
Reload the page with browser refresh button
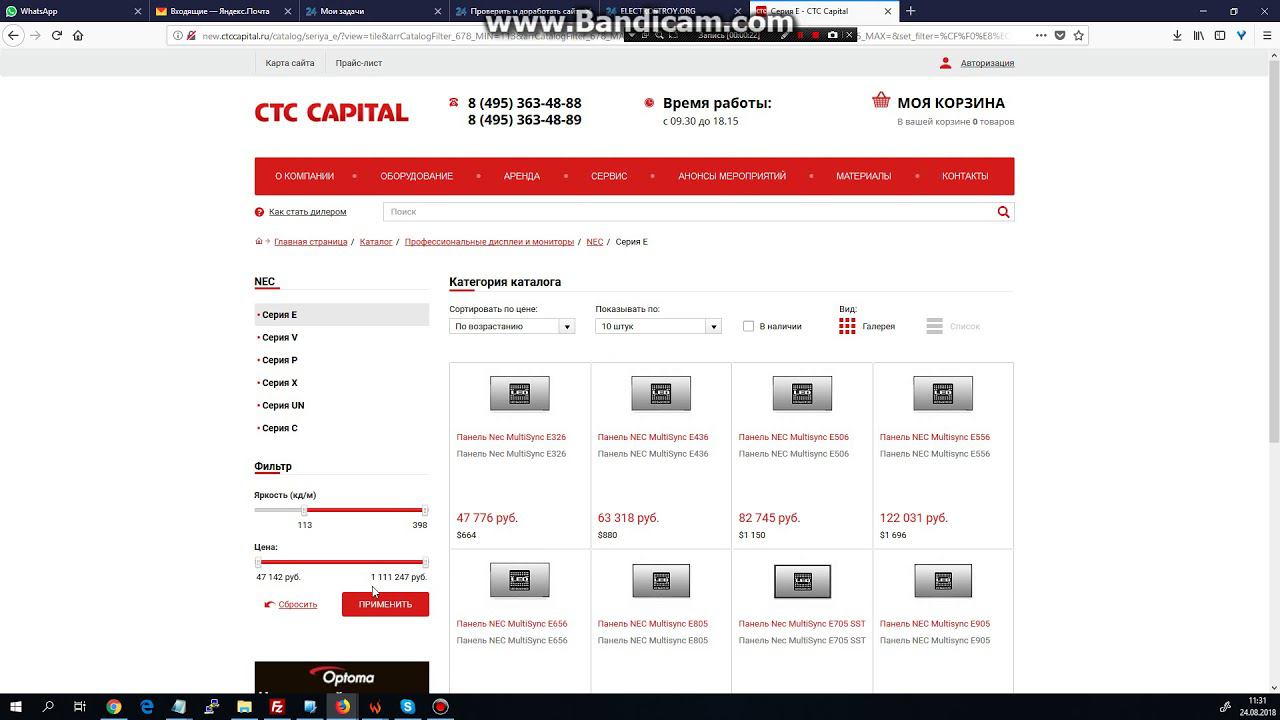(56, 35)
